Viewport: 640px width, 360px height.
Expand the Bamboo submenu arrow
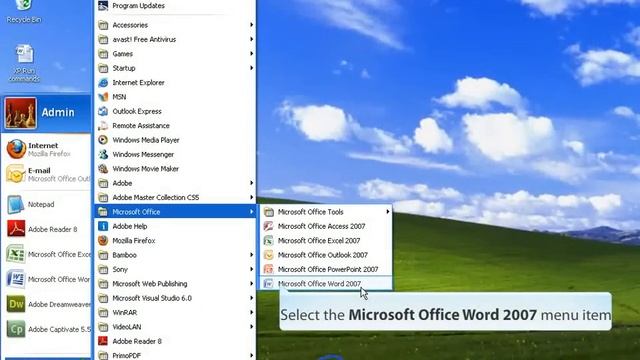[x=251, y=255]
